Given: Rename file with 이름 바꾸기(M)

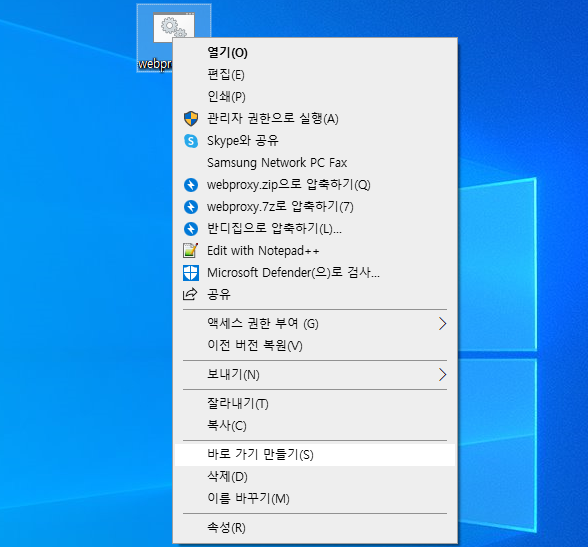Looking at the screenshot, I should click(315, 499).
